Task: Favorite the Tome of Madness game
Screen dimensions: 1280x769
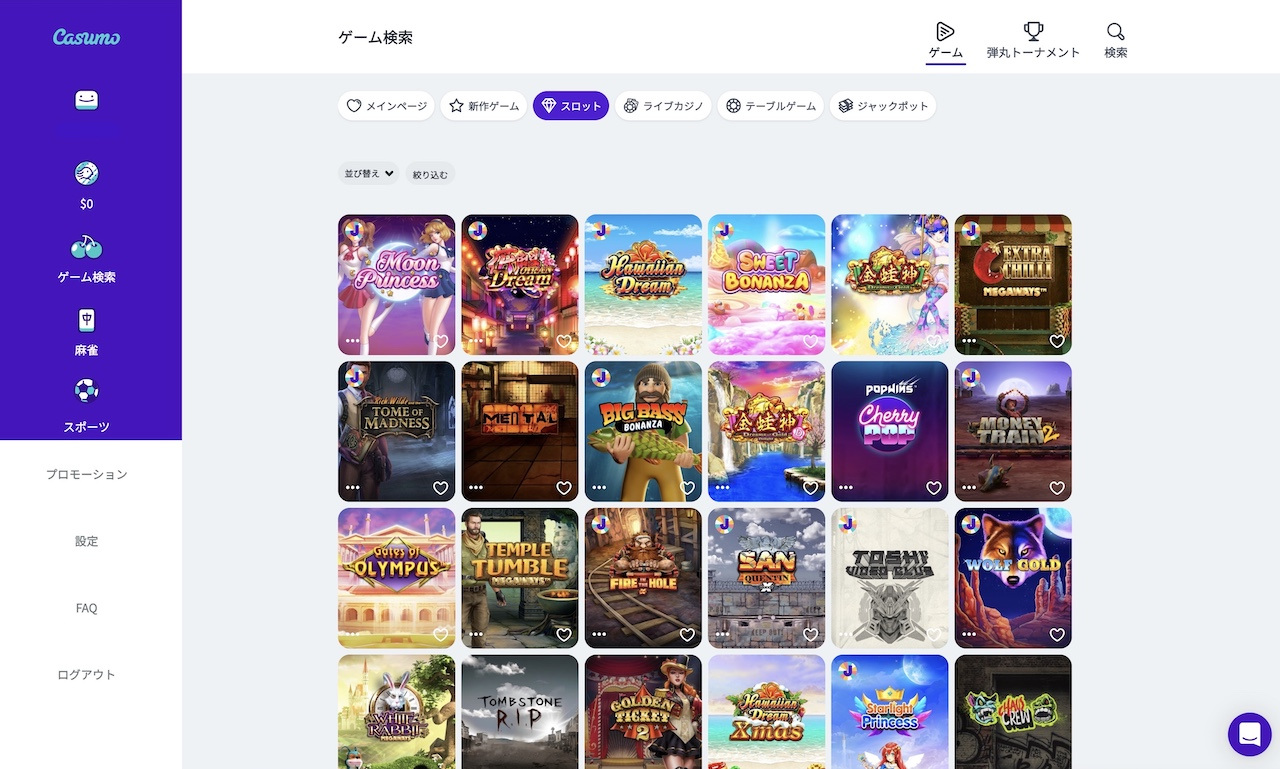Action: click(440, 488)
